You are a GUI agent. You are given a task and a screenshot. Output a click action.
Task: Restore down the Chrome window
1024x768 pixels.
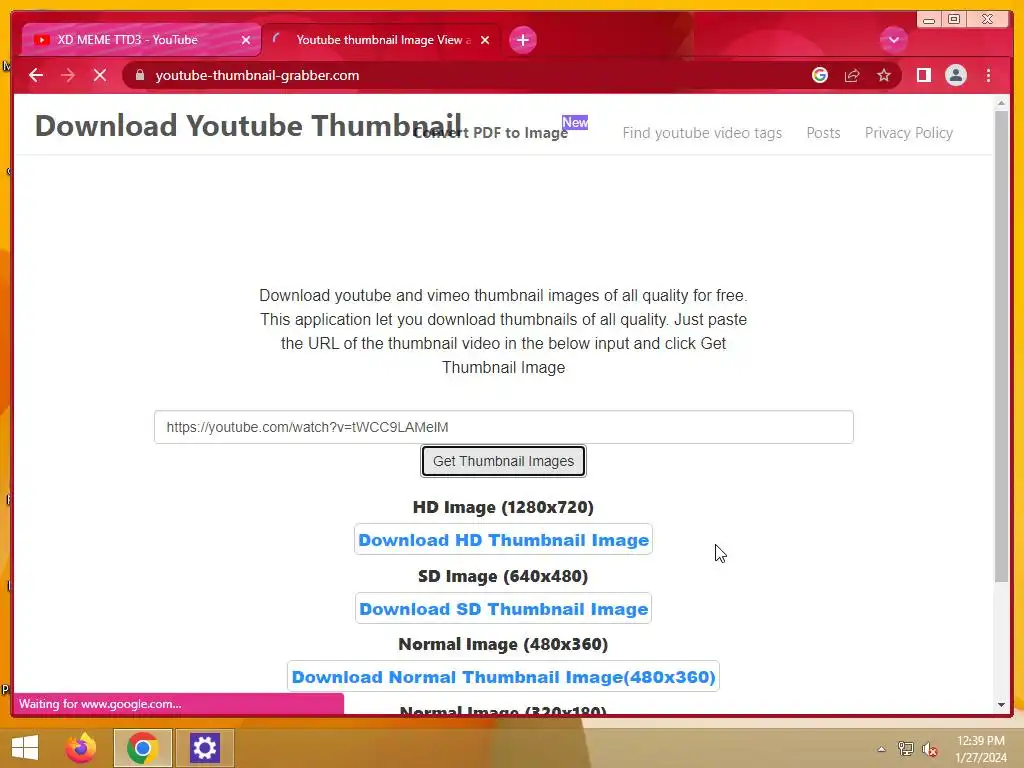953,20
